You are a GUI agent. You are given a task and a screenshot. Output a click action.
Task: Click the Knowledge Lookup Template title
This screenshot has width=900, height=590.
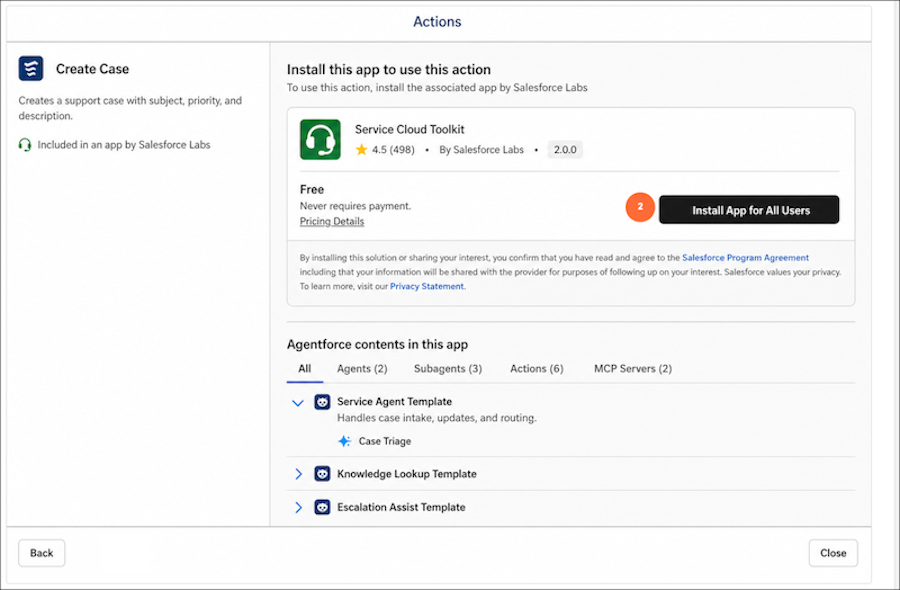406,474
